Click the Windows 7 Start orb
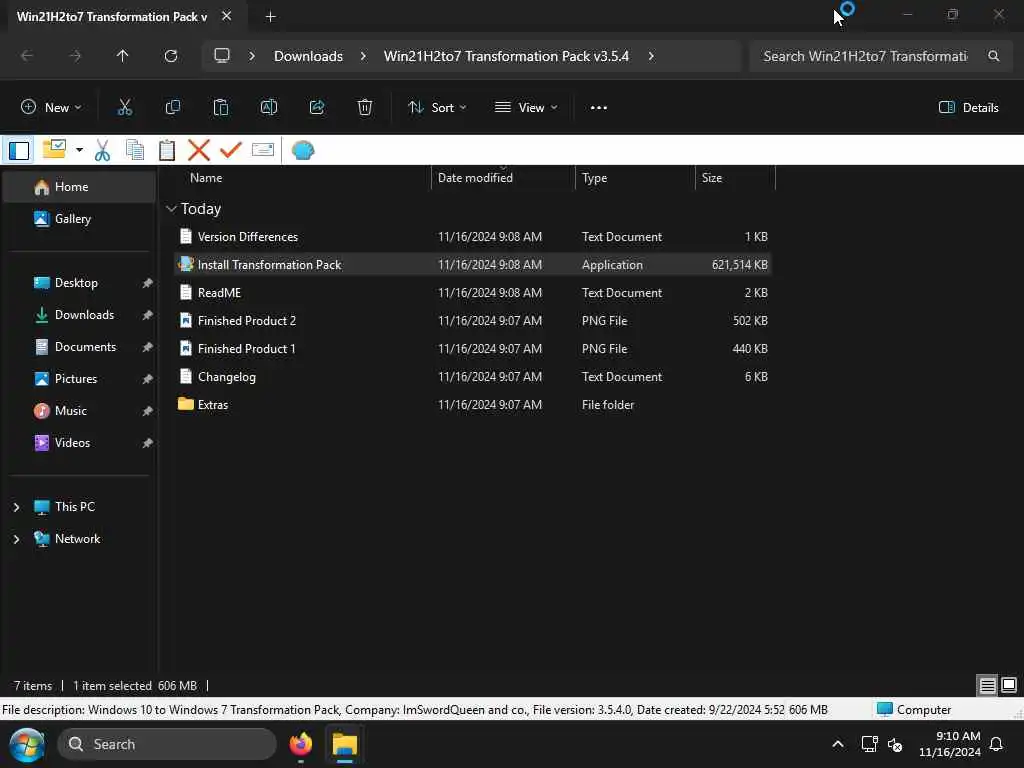Screen dimensions: 1024x768 (x=27, y=745)
